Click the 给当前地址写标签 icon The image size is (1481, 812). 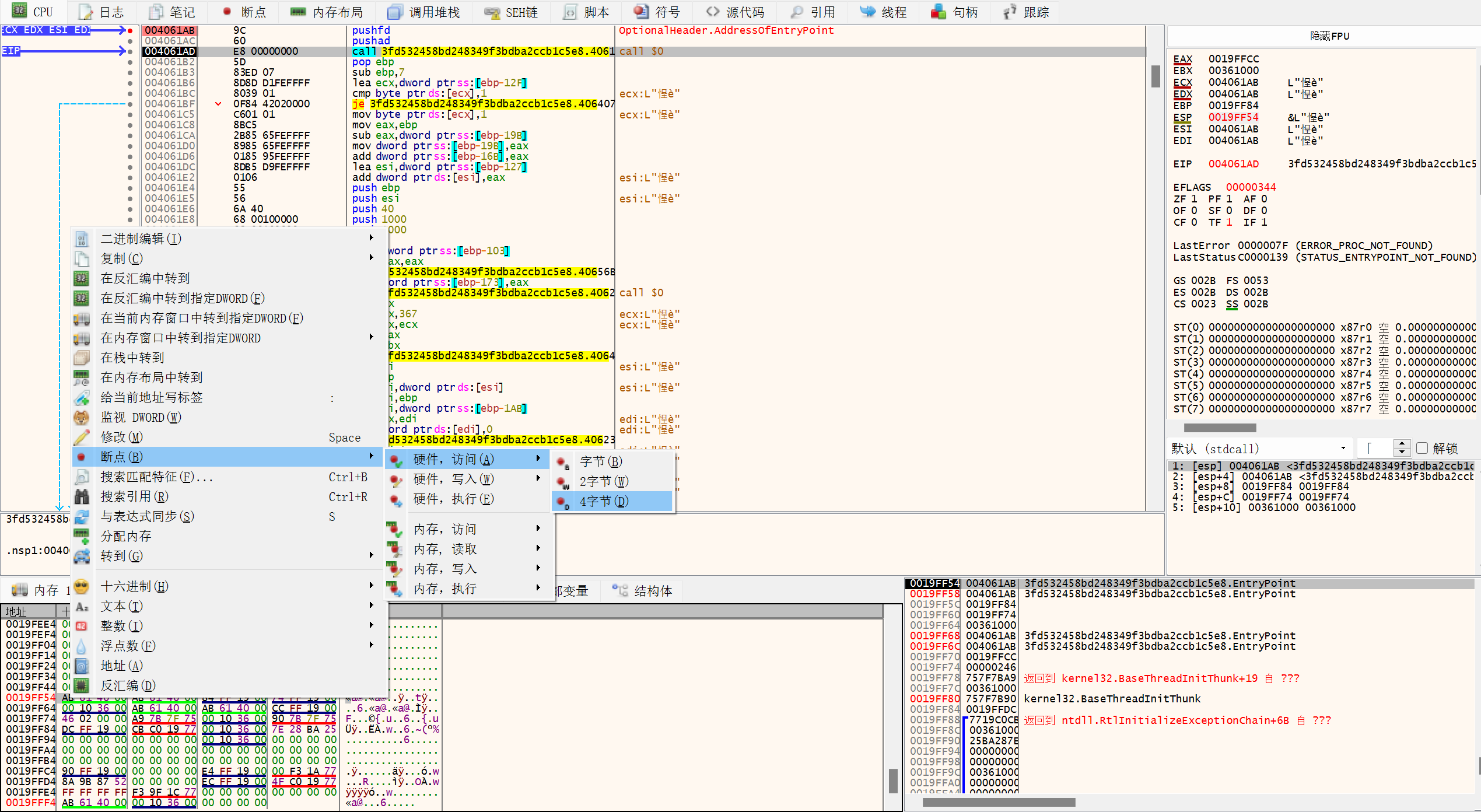82,397
